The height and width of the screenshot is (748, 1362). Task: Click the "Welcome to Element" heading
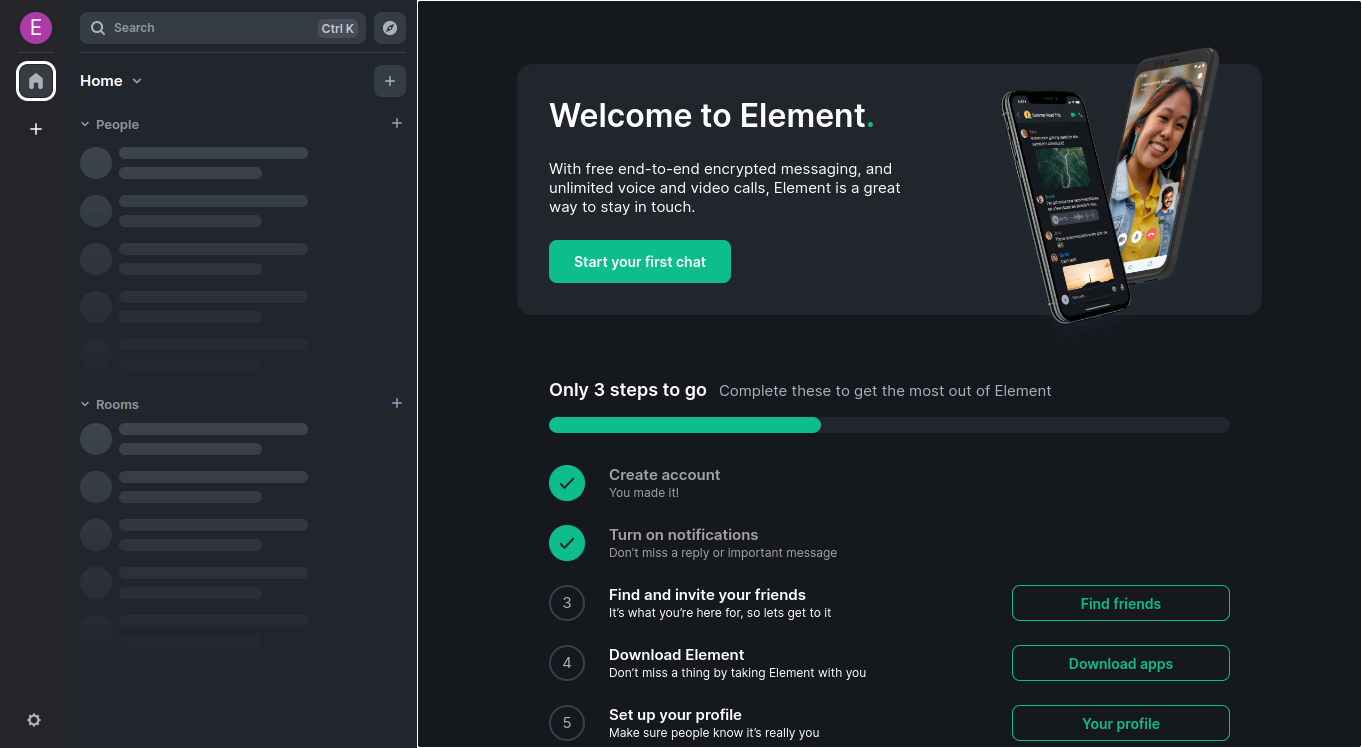[x=711, y=116]
